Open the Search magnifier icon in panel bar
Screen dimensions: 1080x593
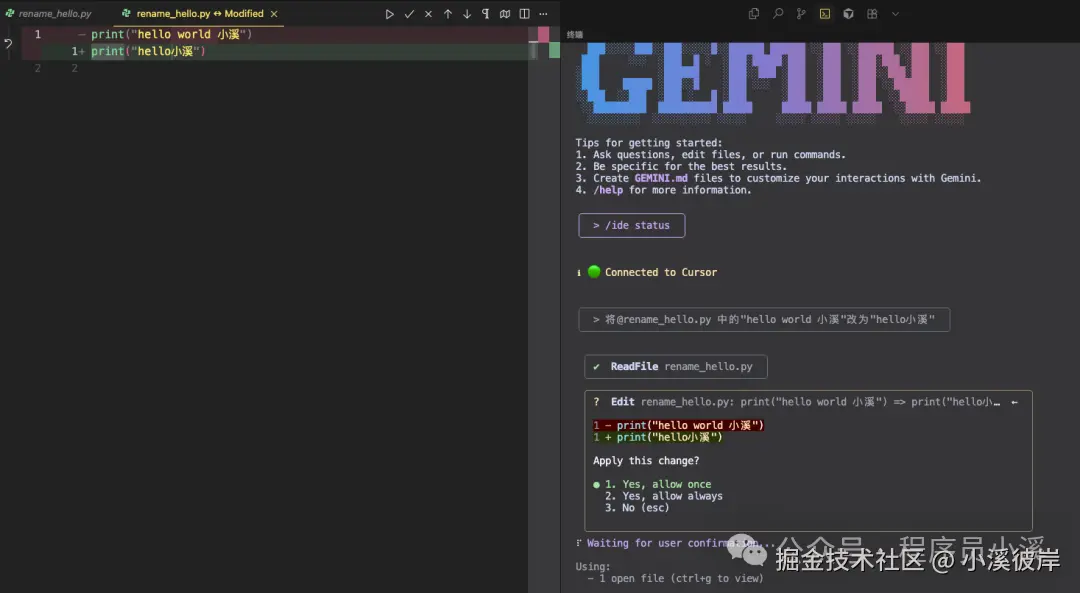[x=778, y=14]
